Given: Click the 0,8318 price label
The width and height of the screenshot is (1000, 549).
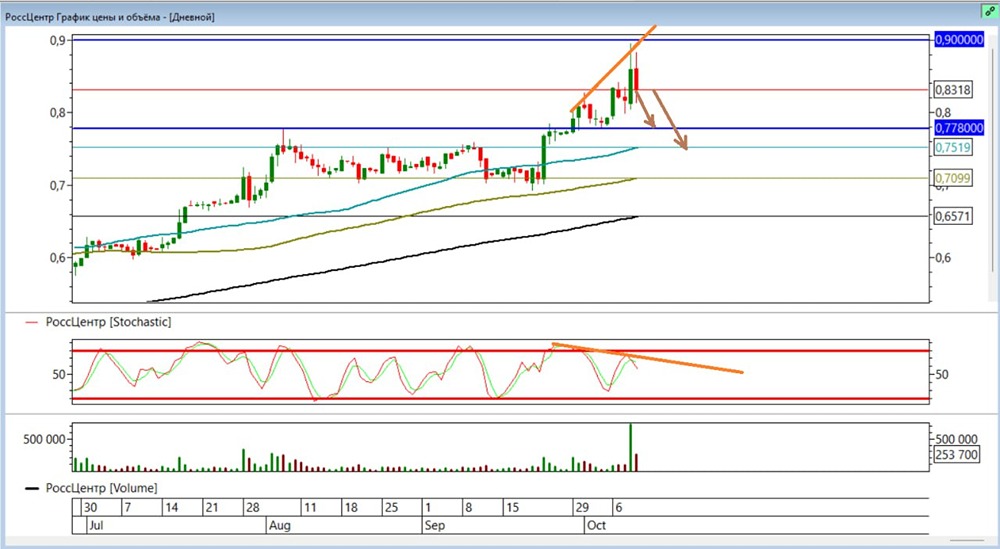Looking at the screenshot, I should click(953, 89).
